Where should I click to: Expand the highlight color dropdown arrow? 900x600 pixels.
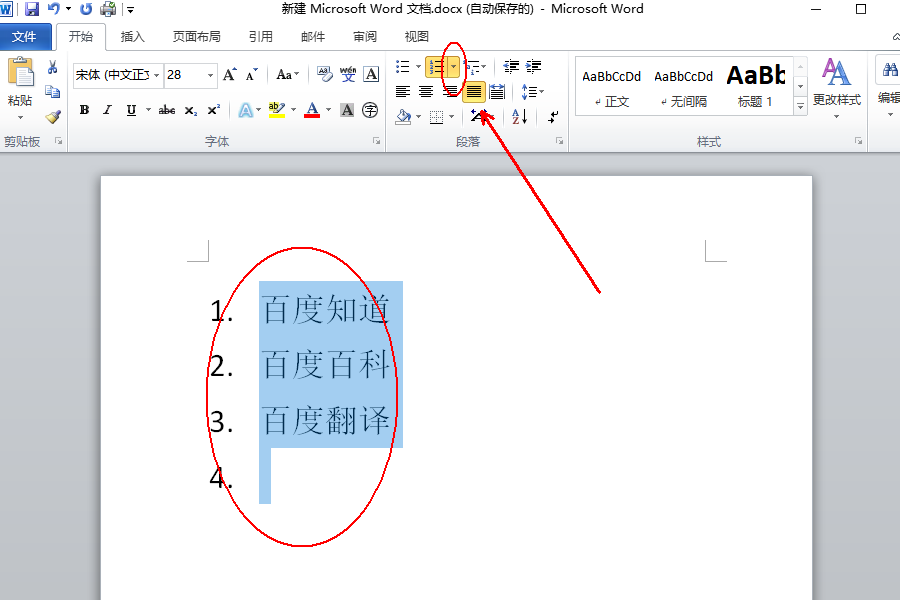pos(293,110)
